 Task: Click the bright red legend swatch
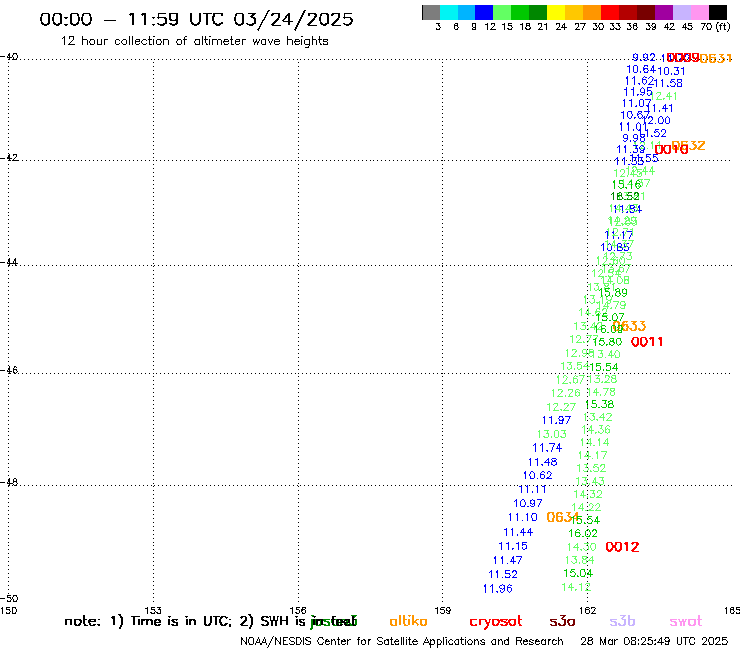[x=610, y=12]
